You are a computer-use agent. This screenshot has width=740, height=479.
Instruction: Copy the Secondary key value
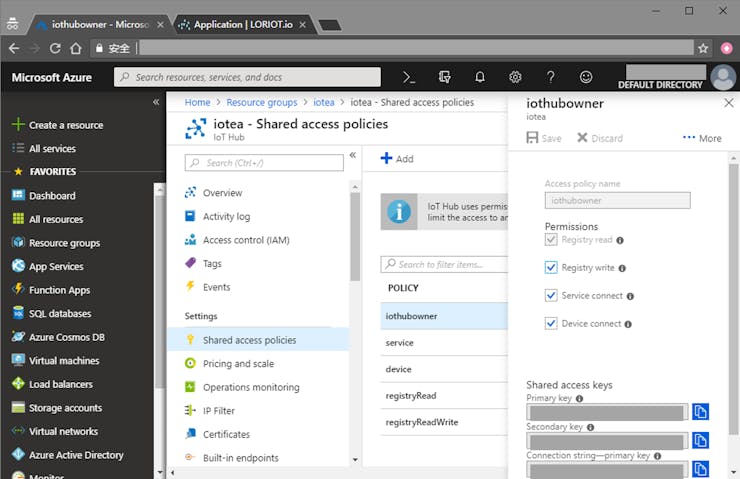pyautogui.click(x=701, y=440)
